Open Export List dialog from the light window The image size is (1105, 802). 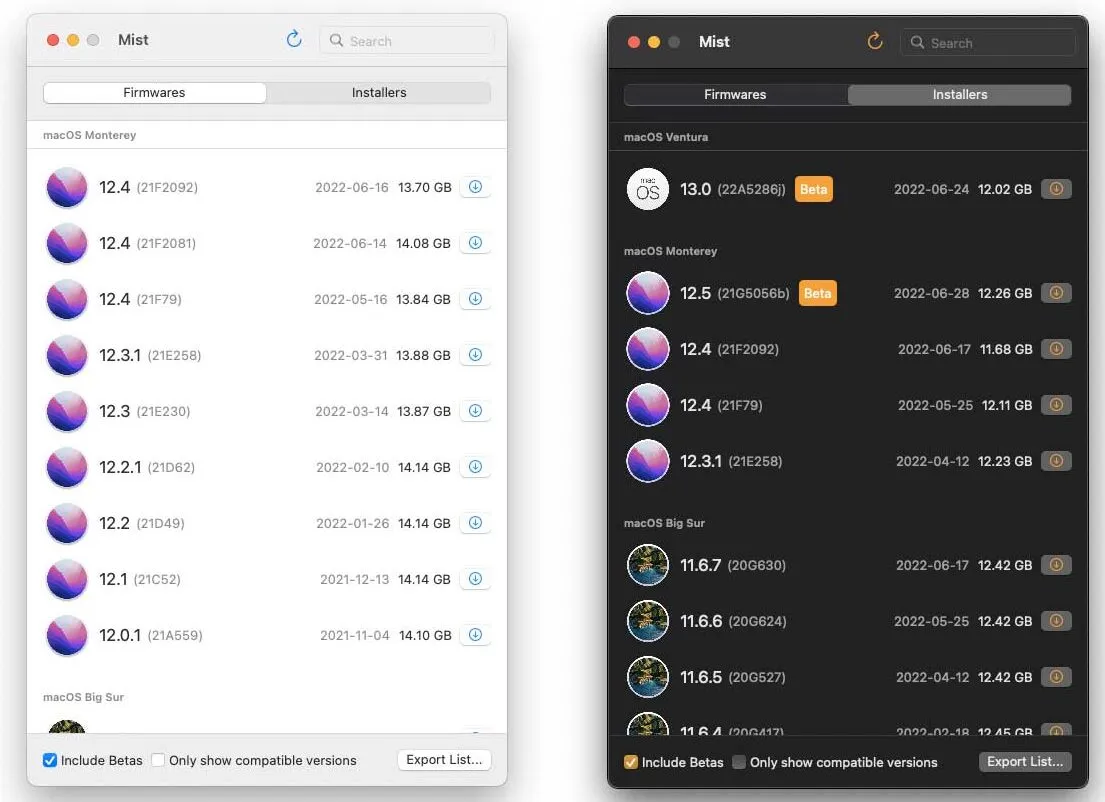click(444, 760)
